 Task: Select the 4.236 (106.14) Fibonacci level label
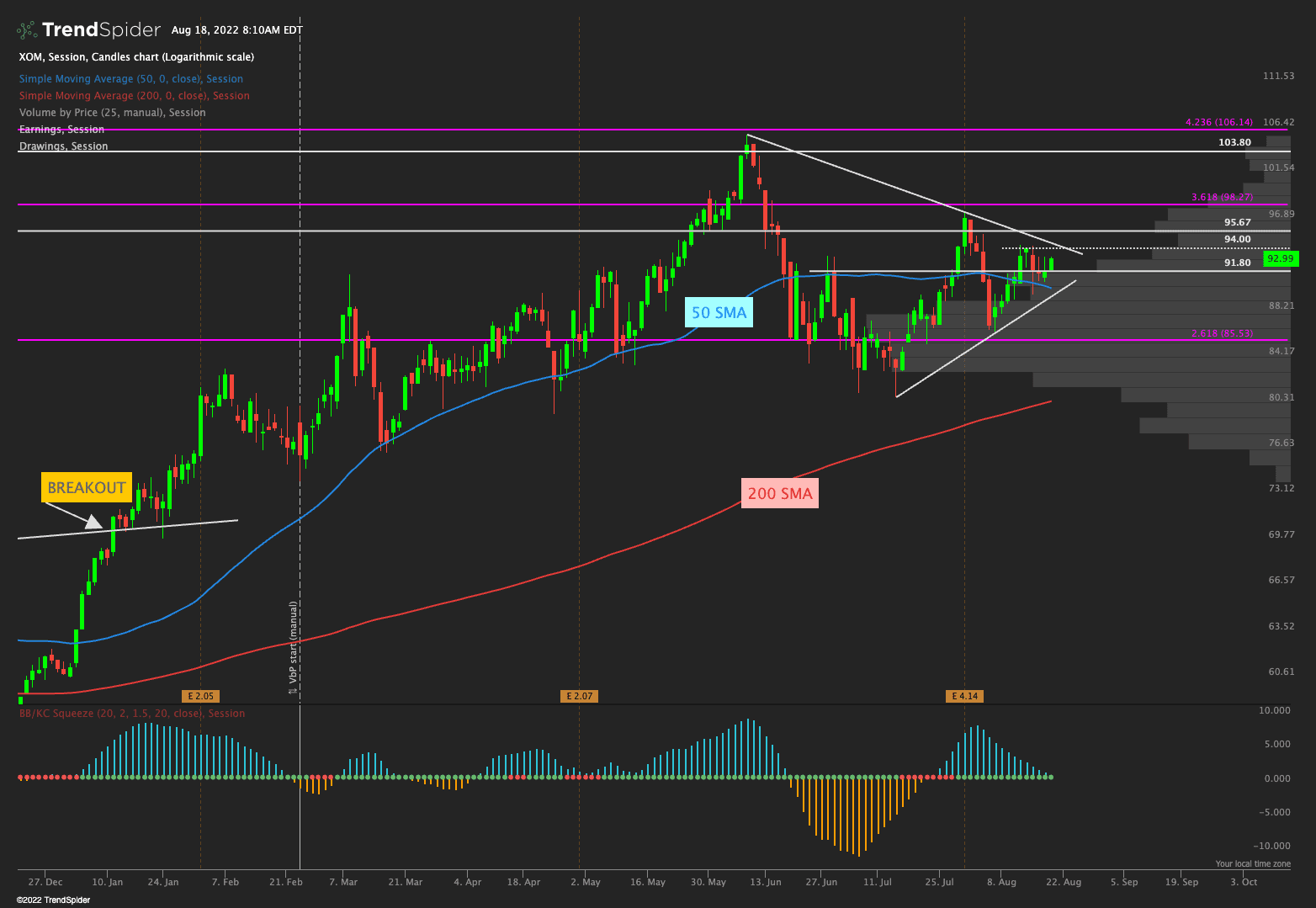click(1218, 123)
